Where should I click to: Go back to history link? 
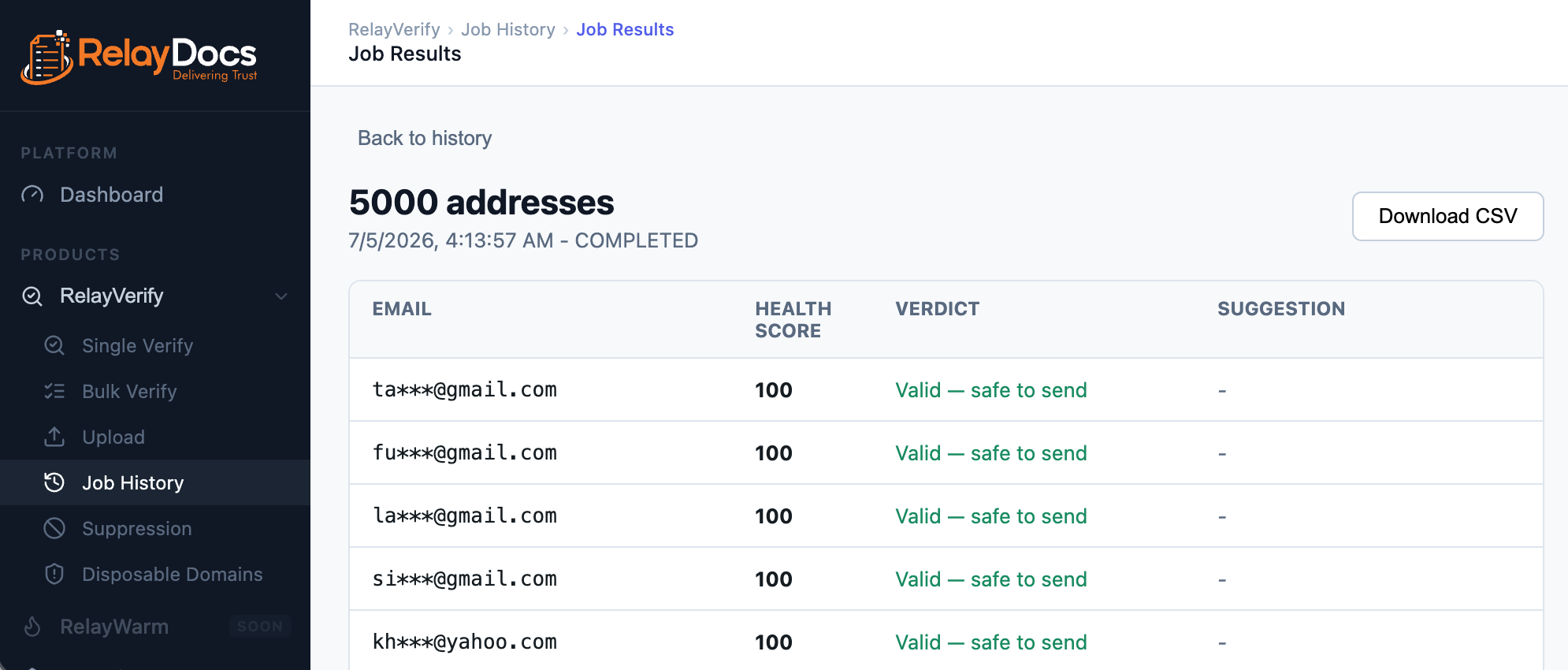(x=425, y=138)
